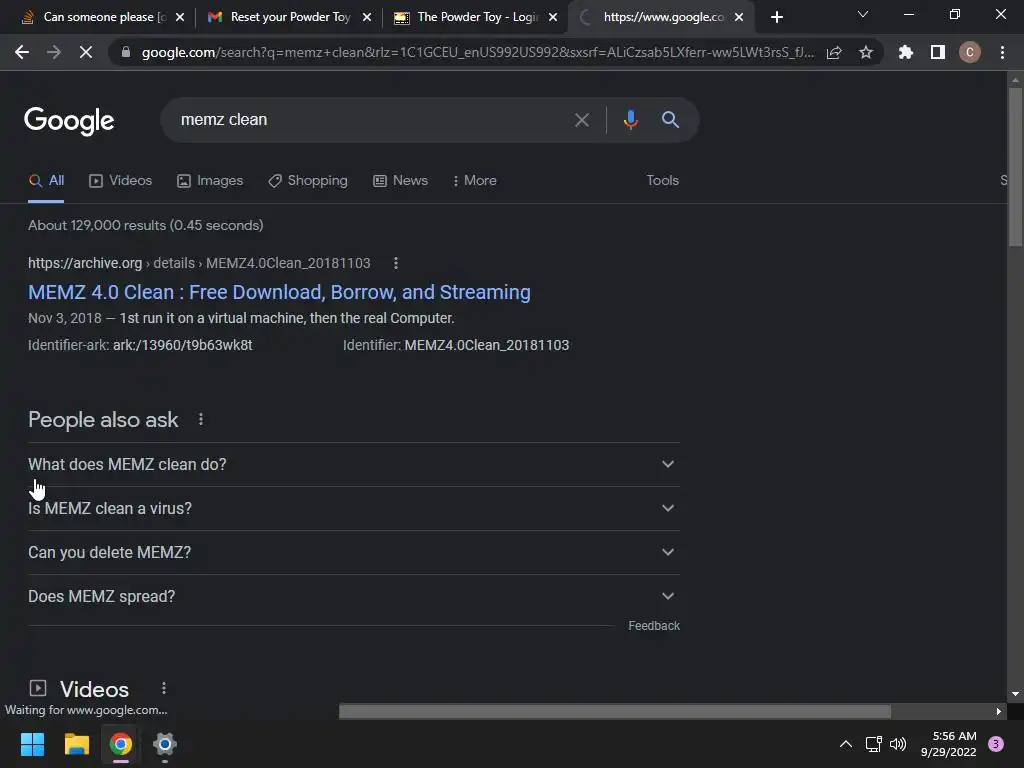The height and width of the screenshot is (768, 1024).
Task: Toggle the Chrome side panel icon
Action: point(938,52)
